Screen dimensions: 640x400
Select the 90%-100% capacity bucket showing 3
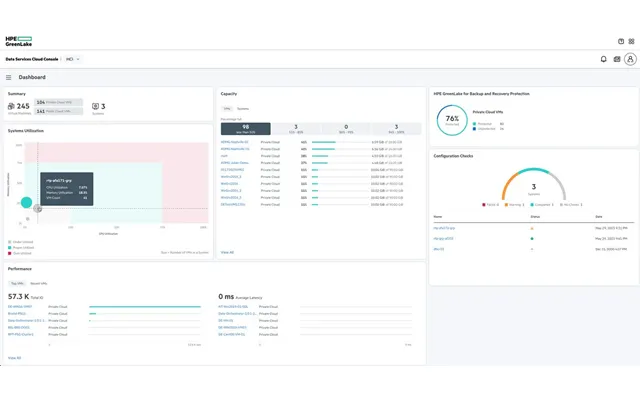pos(396,129)
